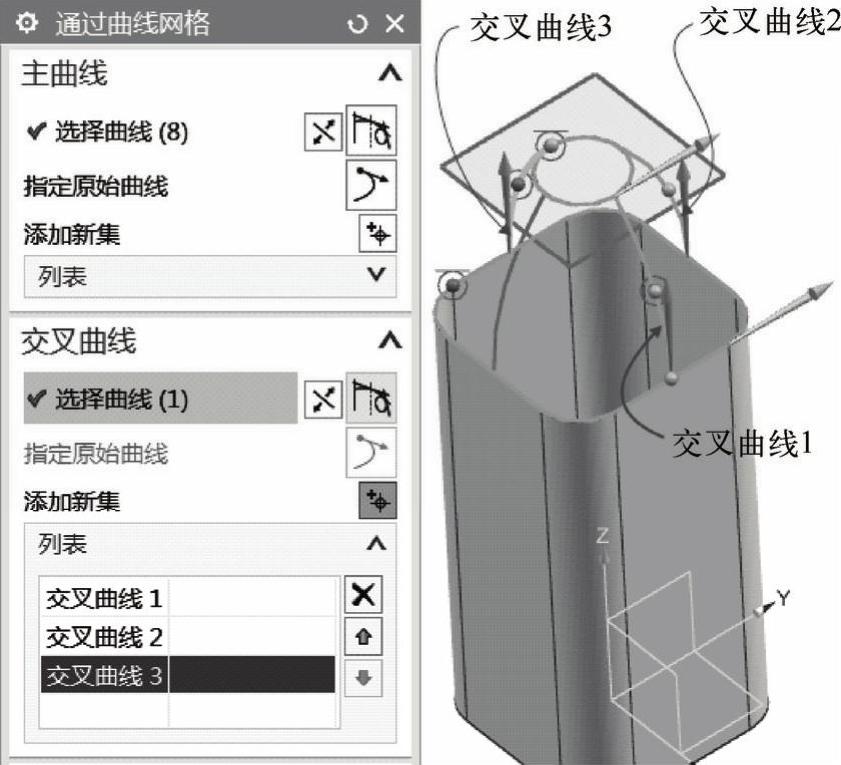Activate 选择曲线 (8) selection step

click(x=108, y=131)
